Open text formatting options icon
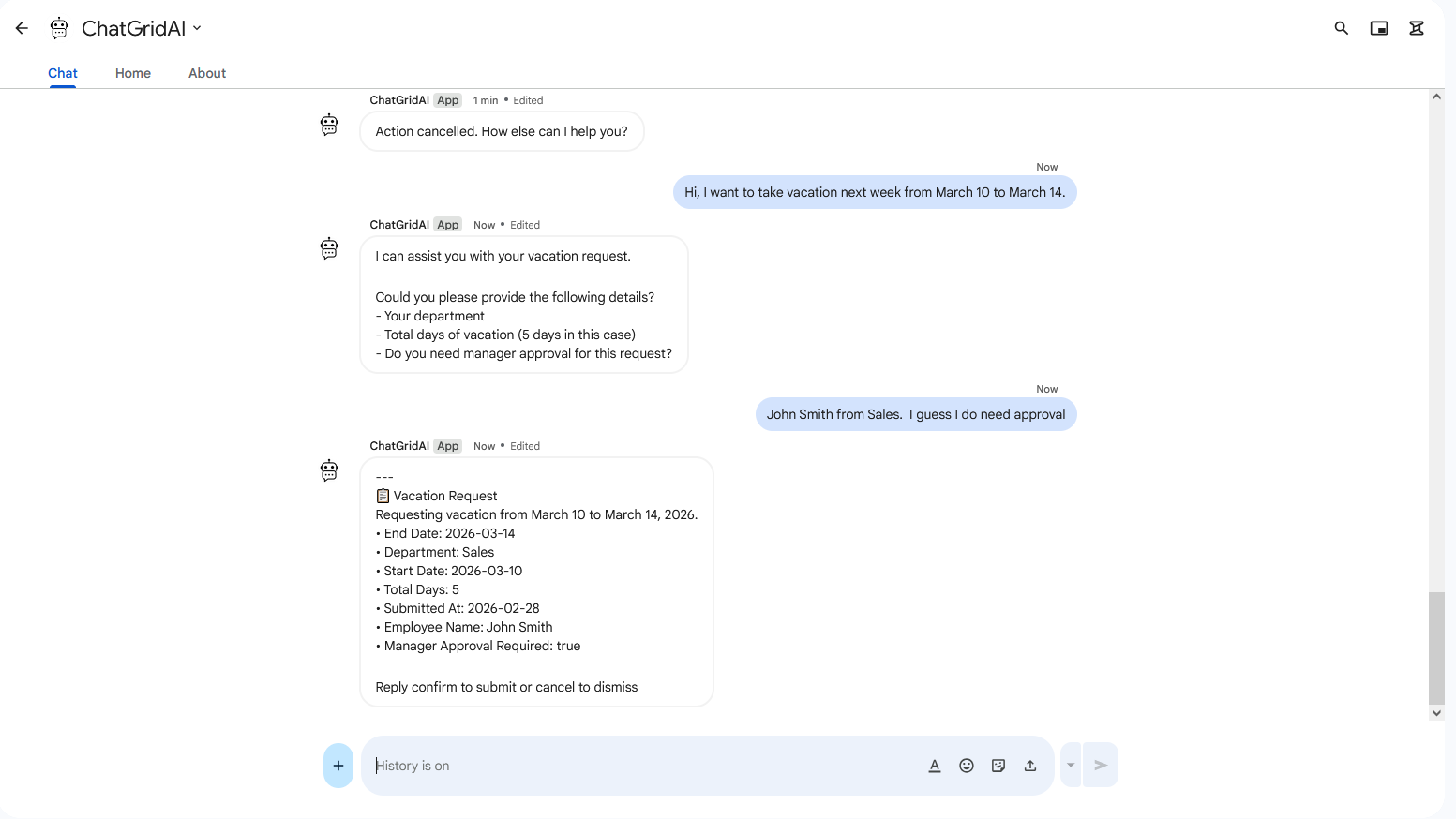Image resolution: width=1456 pixels, height=819 pixels. click(934, 766)
